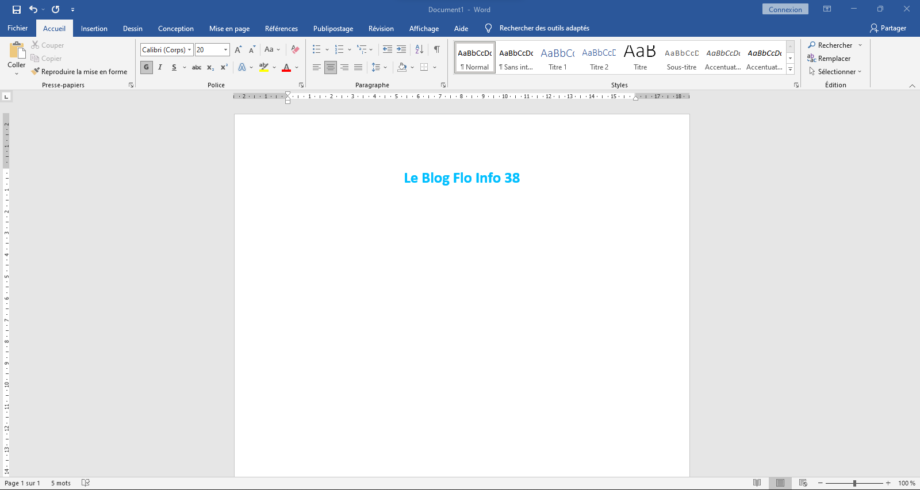Switch to the Mise en page tab

(229, 28)
